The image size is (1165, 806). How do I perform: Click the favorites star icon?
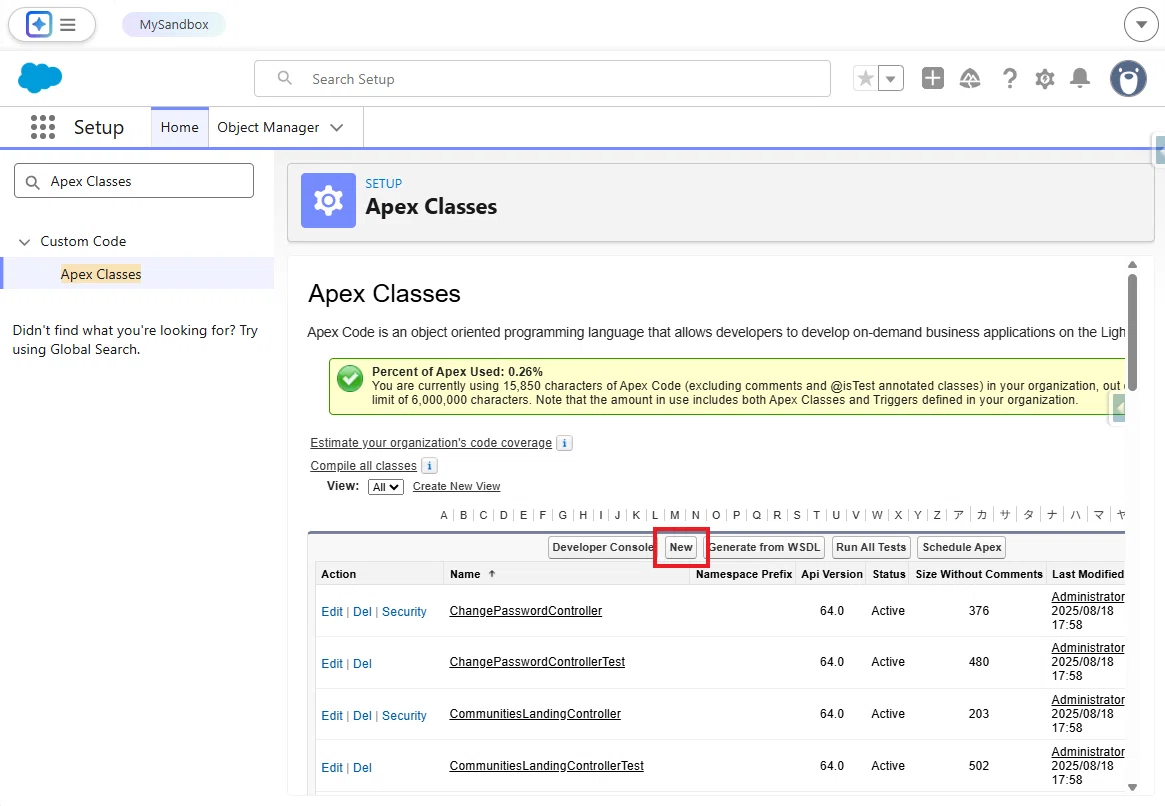point(866,78)
